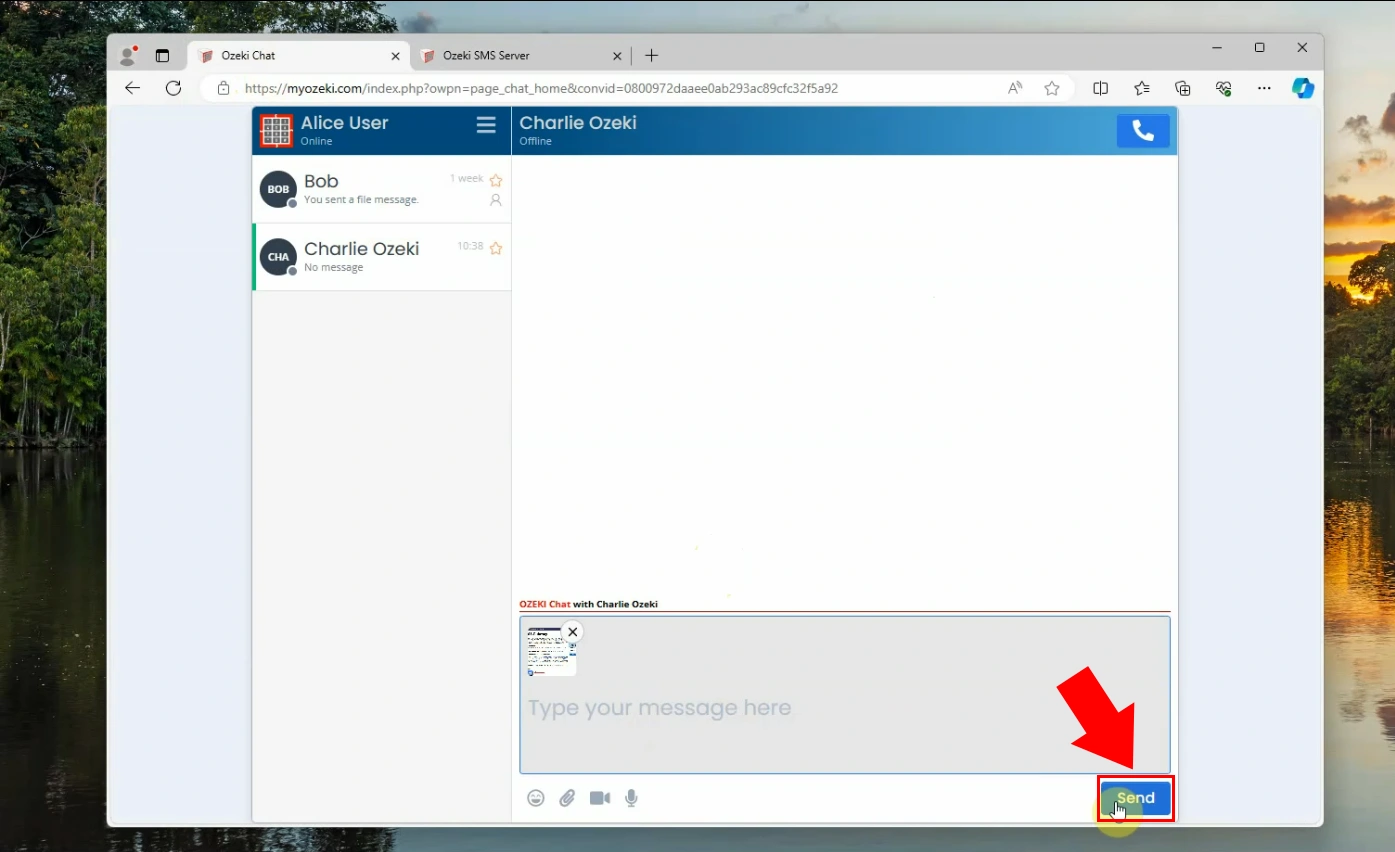The width and height of the screenshot is (1395, 852).
Task: Click the CHA avatar
Action: click(x=278, y=257)
